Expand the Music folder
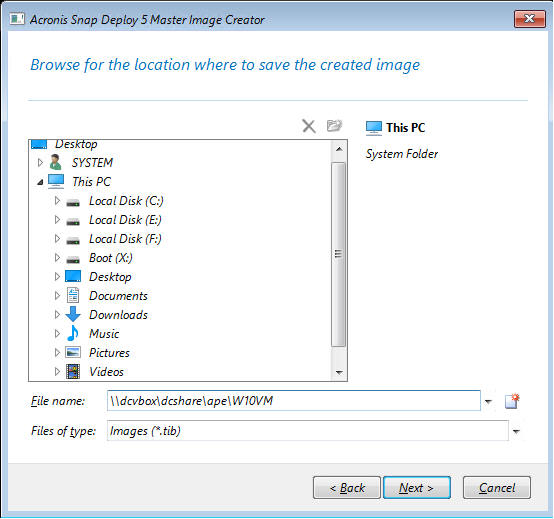 [57, 334]
